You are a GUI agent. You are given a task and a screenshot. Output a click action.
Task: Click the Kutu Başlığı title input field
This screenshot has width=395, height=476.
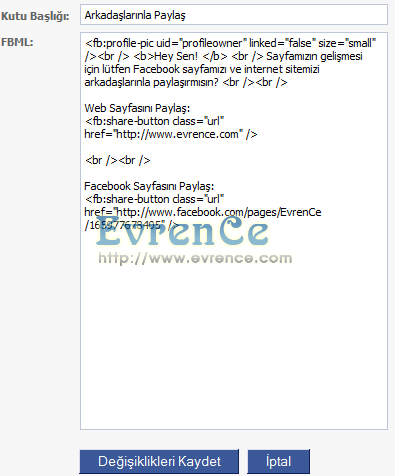[x=234, y=15]
